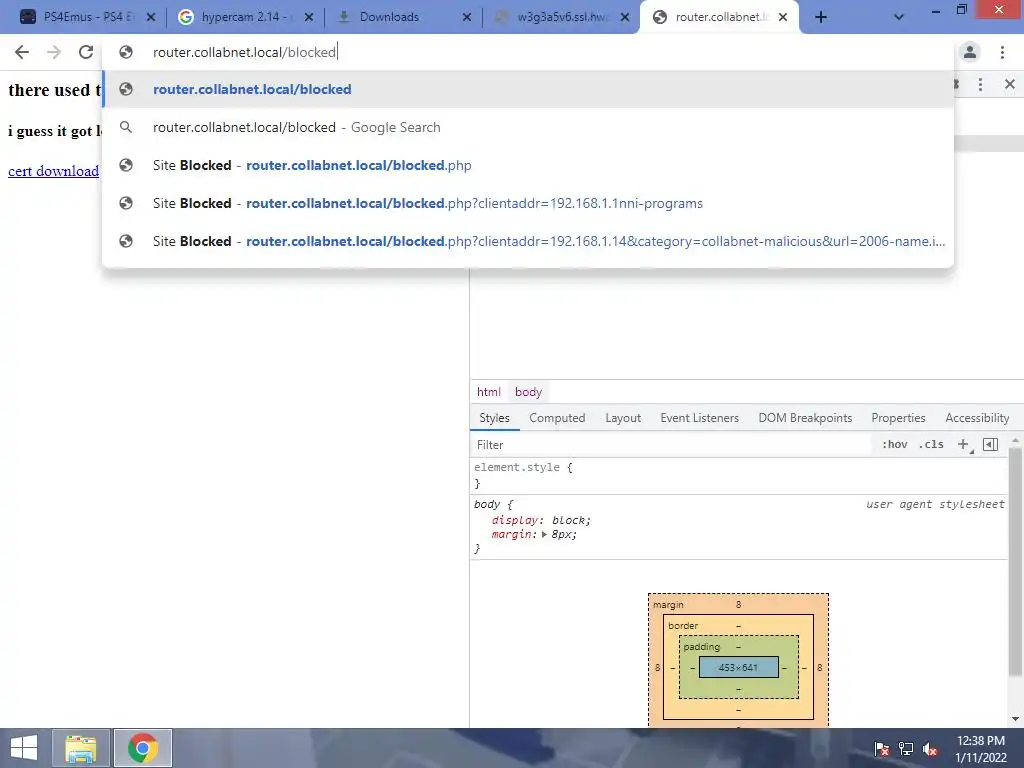Open the Action Center flag tray icon
Screen dimensions: 1024x768
pyautogui.click(x=882, y=749)
